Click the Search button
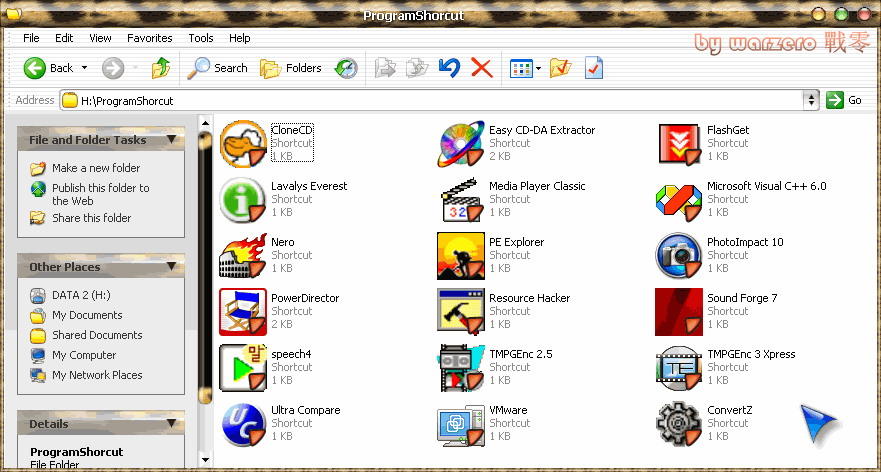 click(x=217, y=68)
